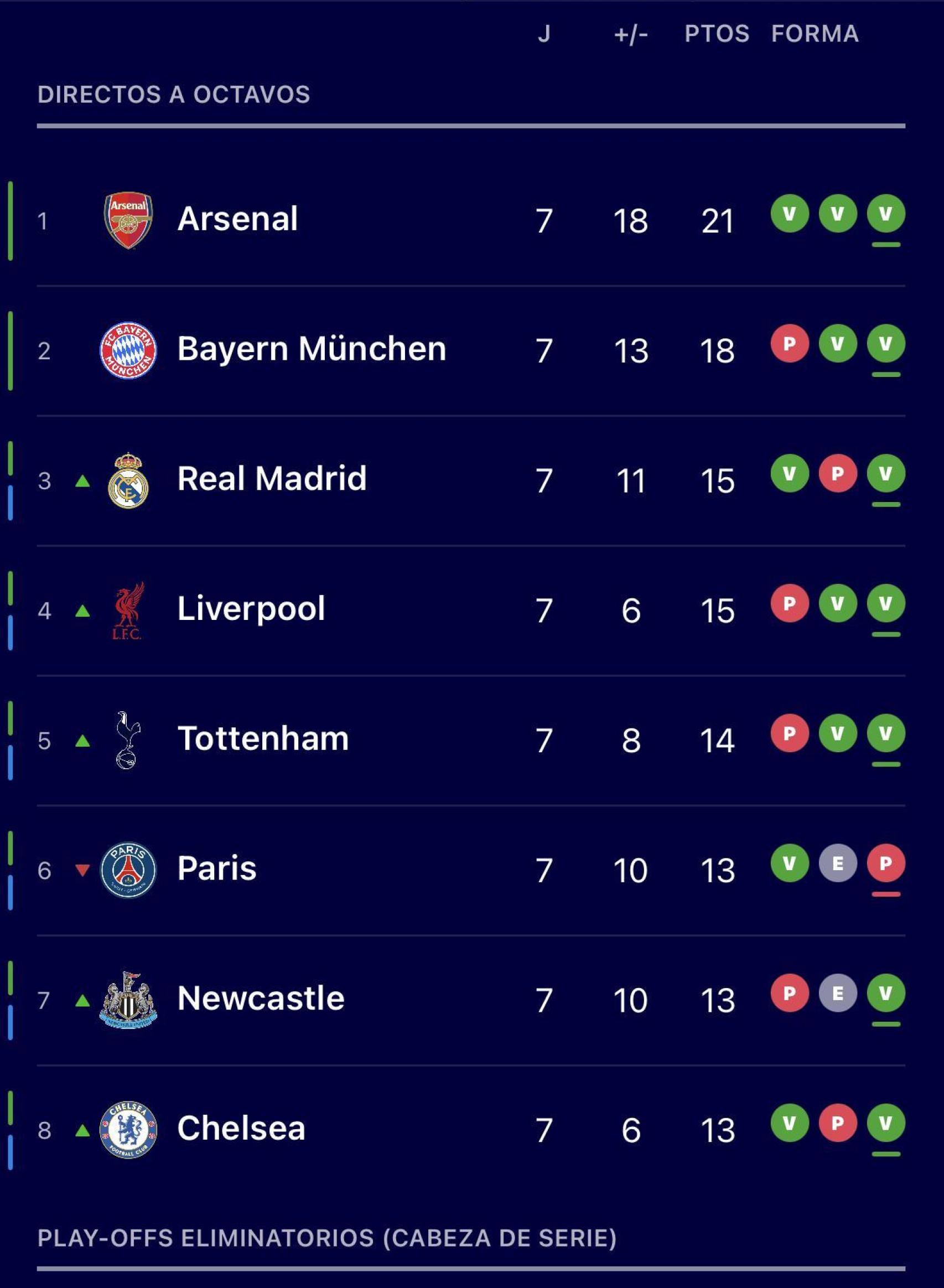Switch to the DIRECTOS A OCTAVOS section
This screenshot has width=944, height=1288.
(x=174, y=93)
